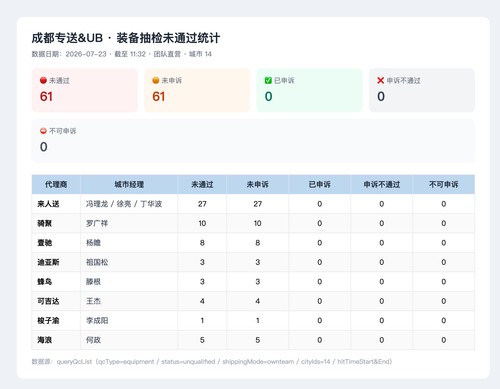Click 梭子渝 row 已申诉 value 0

pyautogui.click(x=319, y=321)
